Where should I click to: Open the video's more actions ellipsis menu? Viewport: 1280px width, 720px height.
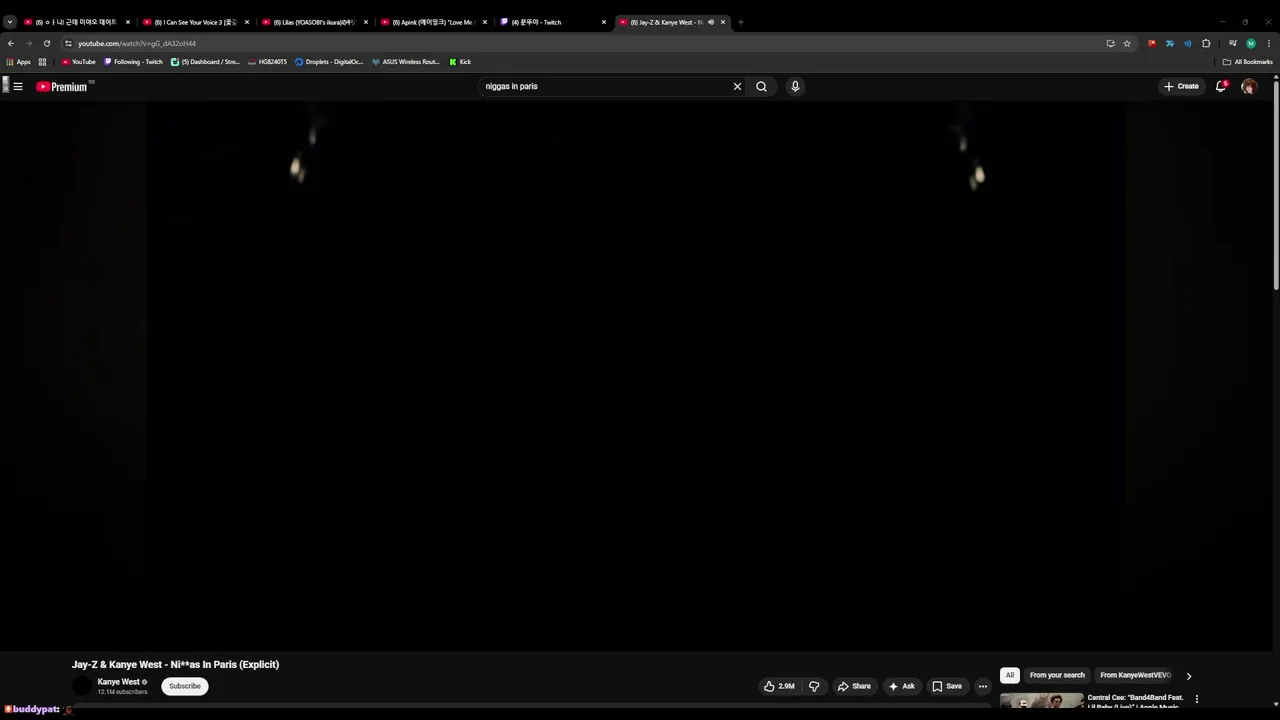pos(983,686)
